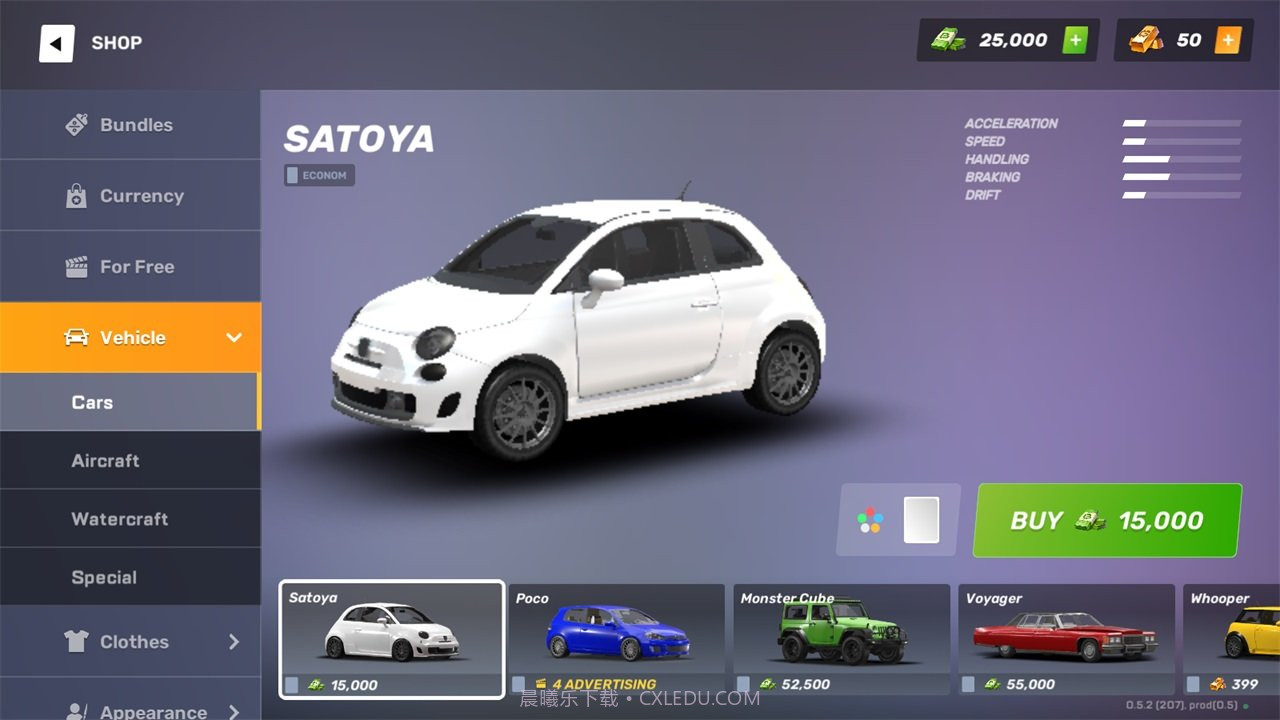
Task: Select the Watercraft subcategory
Action: (x=119, y=519)
